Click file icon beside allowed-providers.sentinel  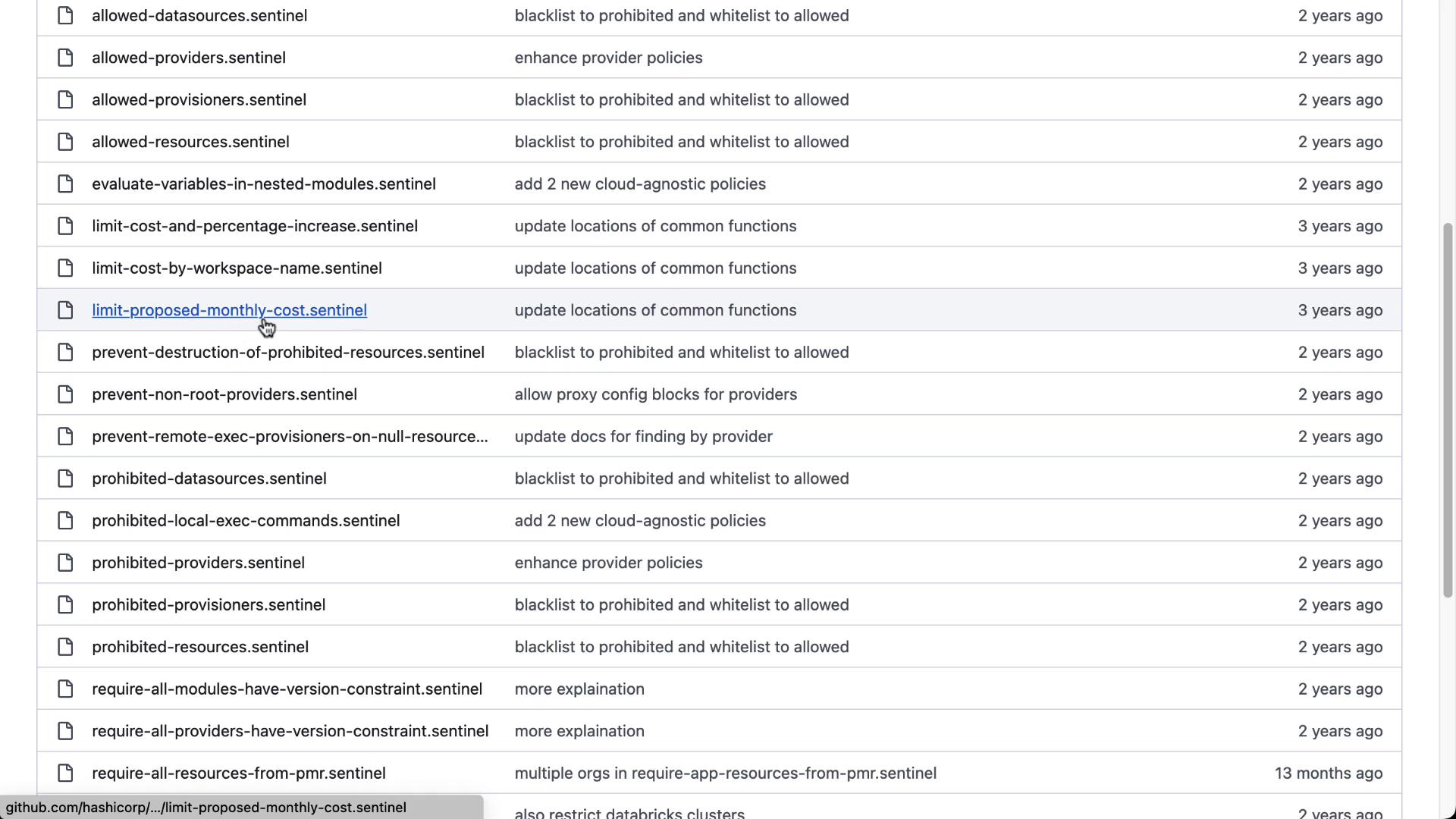(65, 58)
